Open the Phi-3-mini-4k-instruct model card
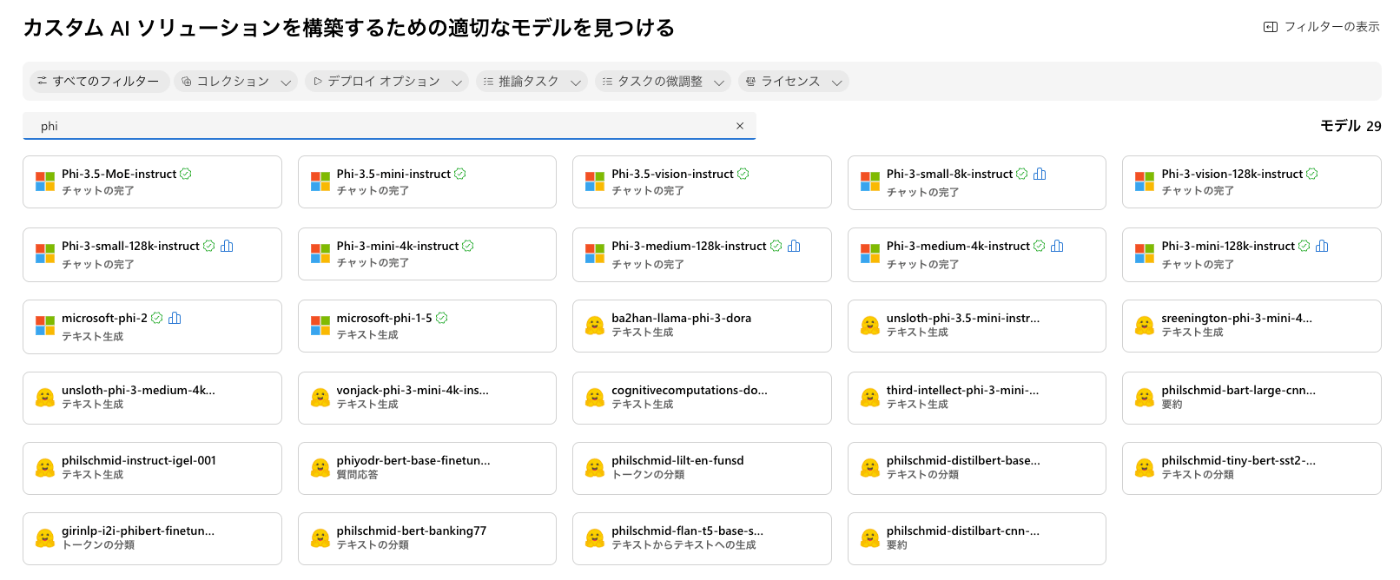The height and width of the screenshot is (580, 1400). 427,254
